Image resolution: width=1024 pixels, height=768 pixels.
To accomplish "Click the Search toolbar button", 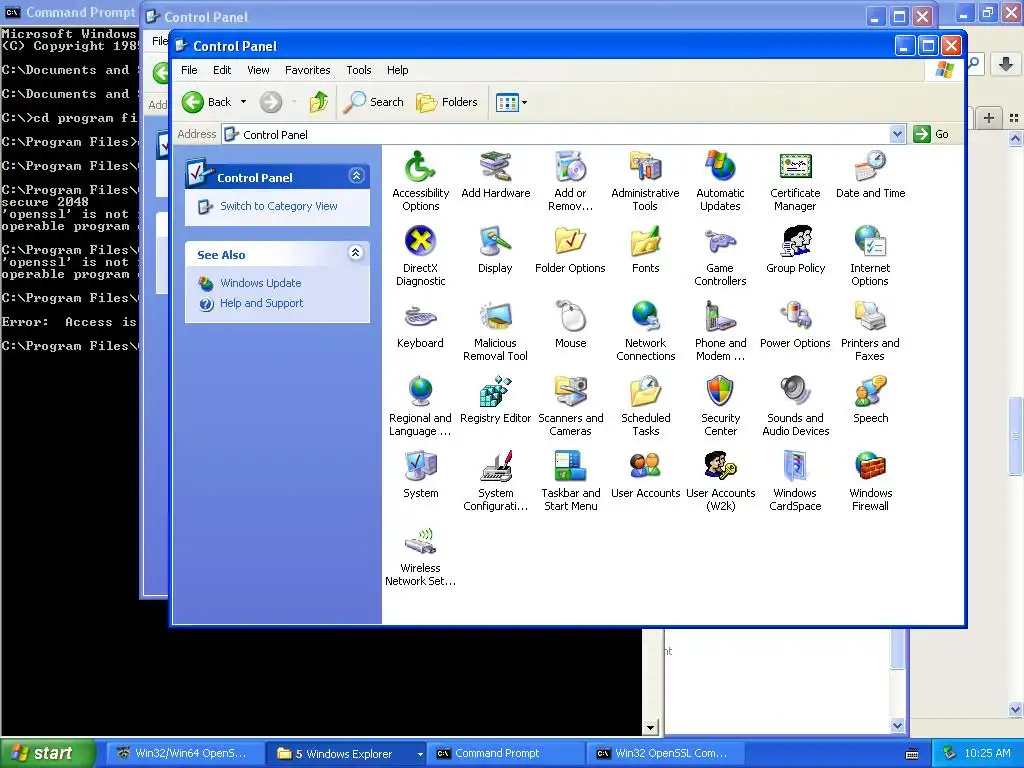I will pyautogui.click(x=374, y=102).
